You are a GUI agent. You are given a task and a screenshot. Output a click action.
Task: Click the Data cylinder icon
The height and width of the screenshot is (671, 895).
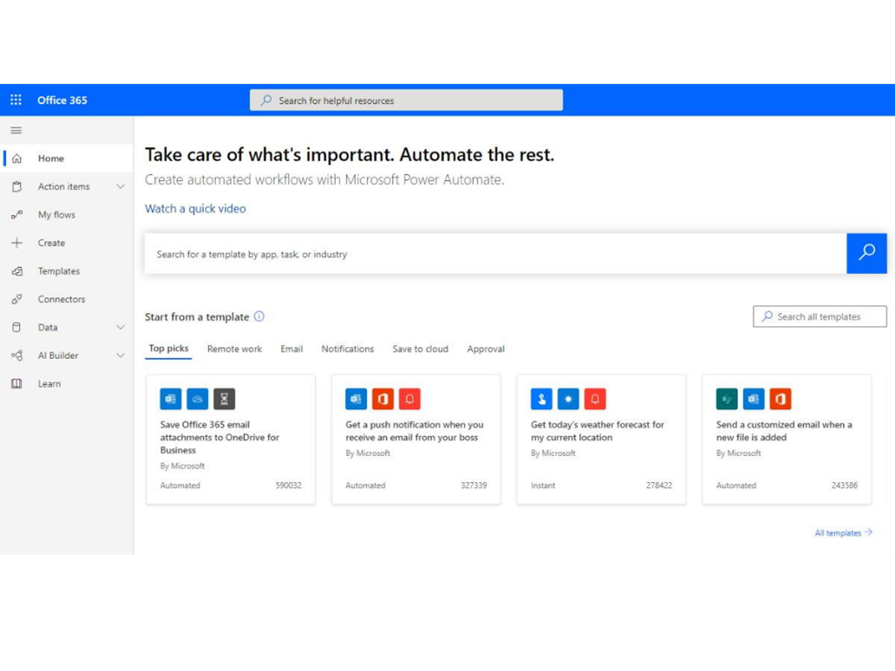[17, 327]
